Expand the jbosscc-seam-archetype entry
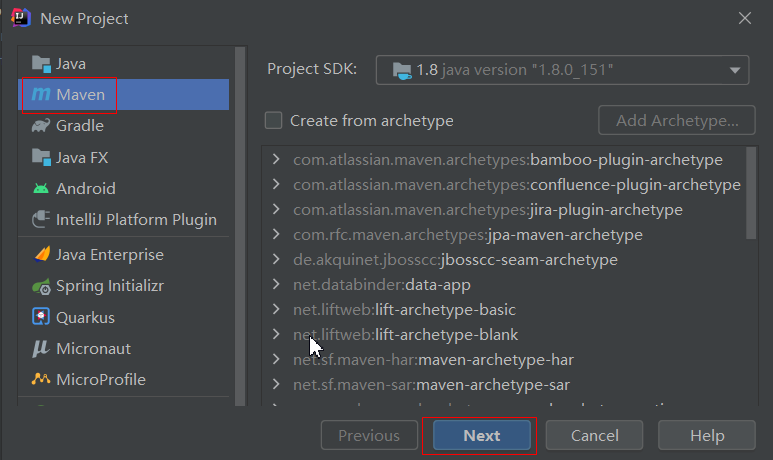The image size is (773, 460). 276,259
